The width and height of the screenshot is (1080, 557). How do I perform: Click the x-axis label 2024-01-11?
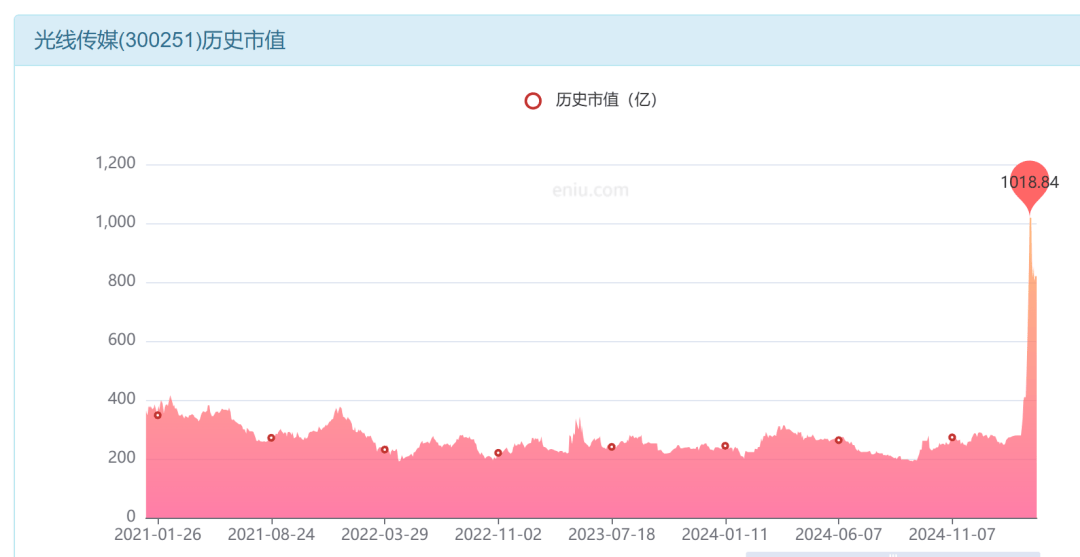coord(725,534)
